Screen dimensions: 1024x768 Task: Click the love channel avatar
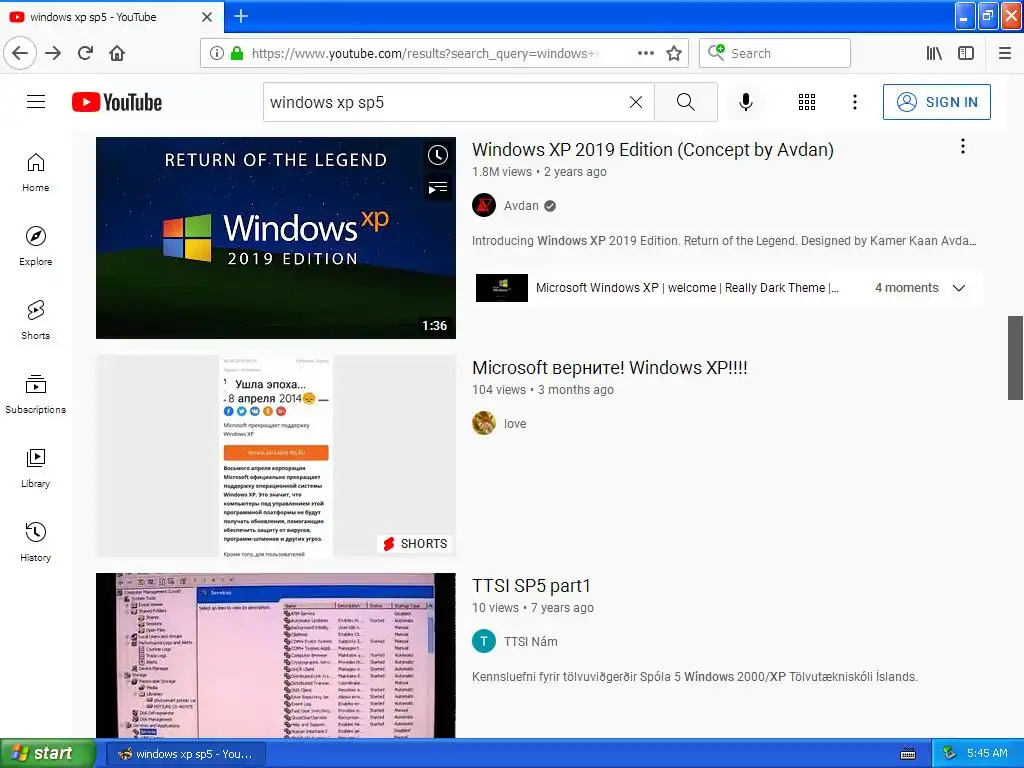pyautogui.click(x=484, y=423)
